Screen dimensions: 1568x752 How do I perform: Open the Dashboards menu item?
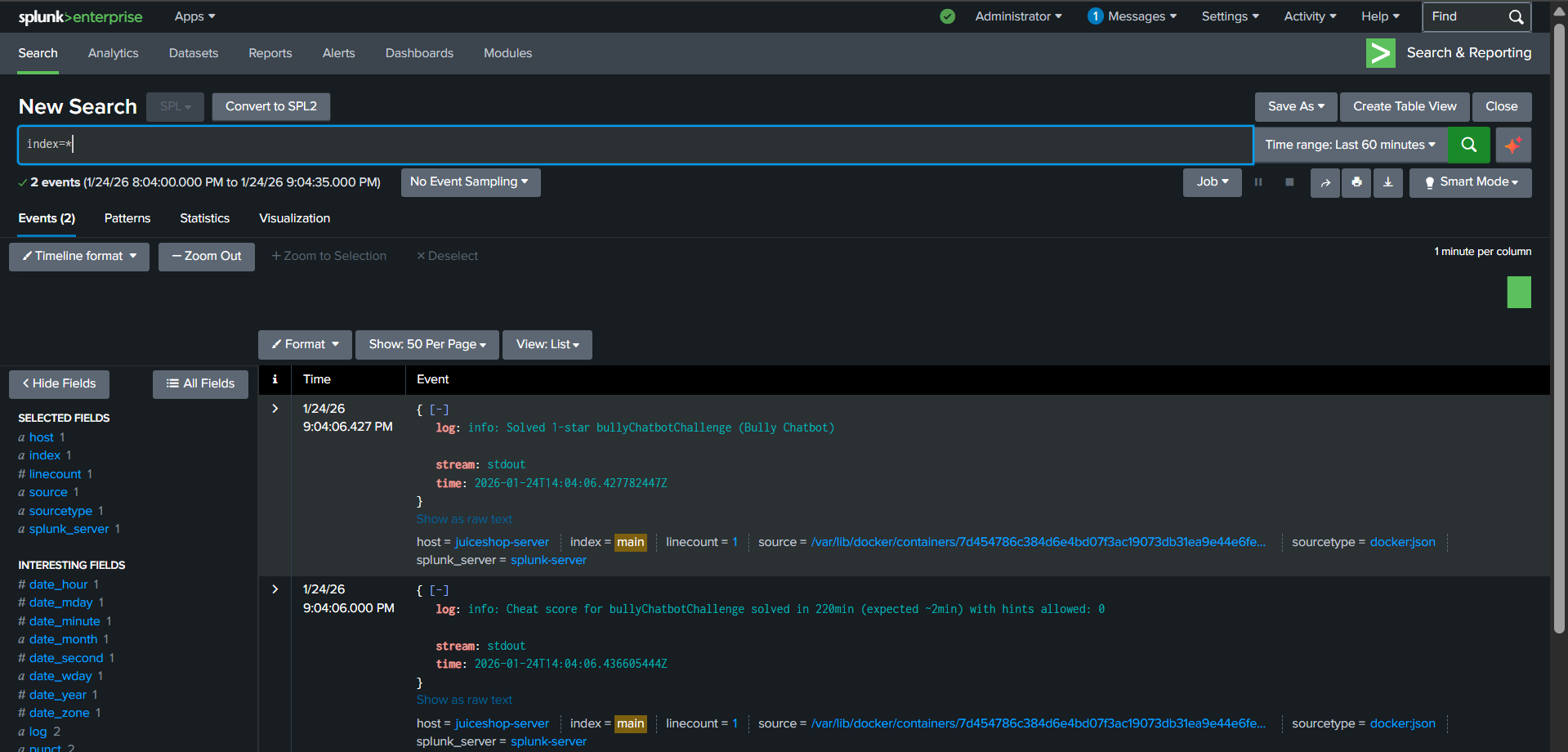tap(419, 53)
